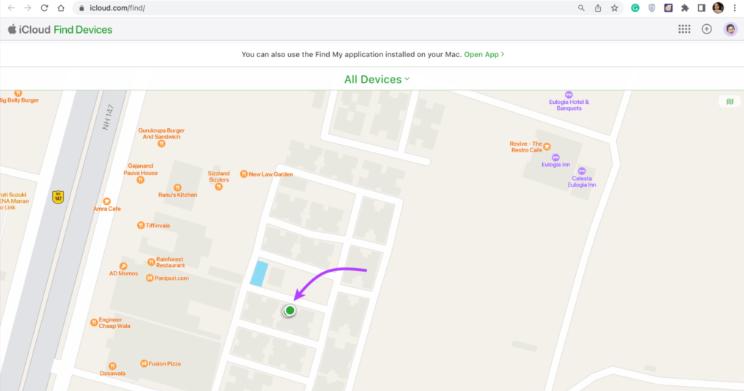Click the Eulogia Inn hotel marker

(556, 158)
